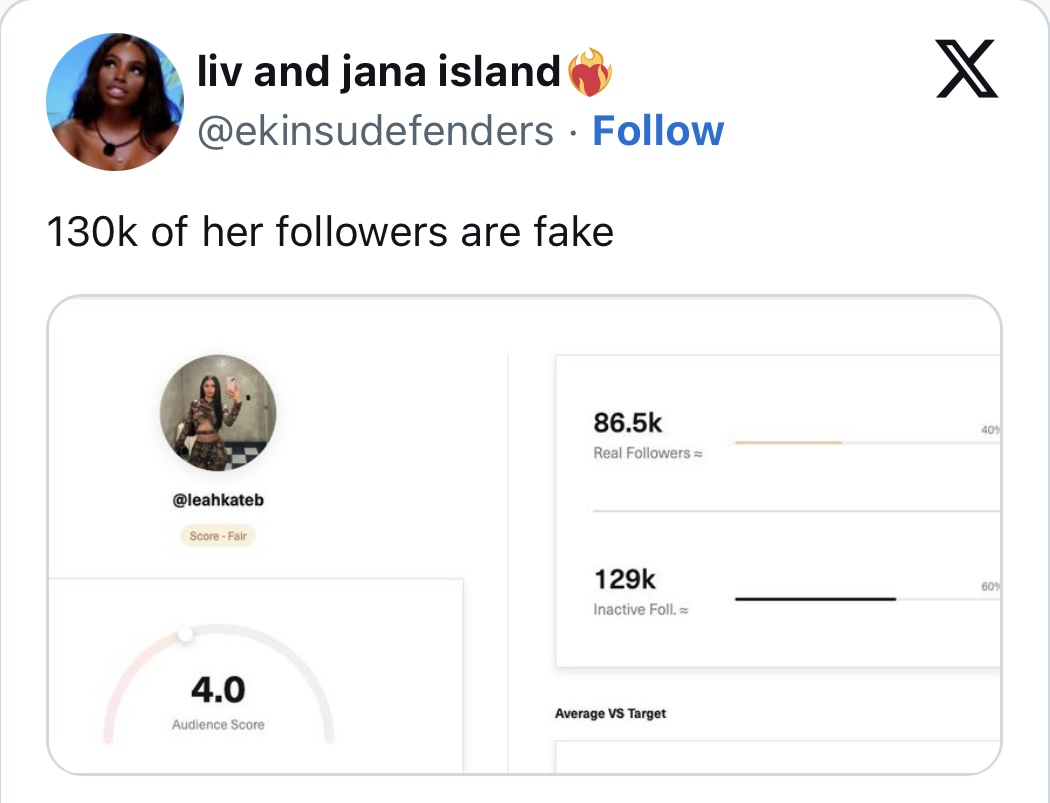The height and width of the screenshot is (803, 1050).
Task: Select the 86.5k Real Followers figure
Action: tap(627, 423)
